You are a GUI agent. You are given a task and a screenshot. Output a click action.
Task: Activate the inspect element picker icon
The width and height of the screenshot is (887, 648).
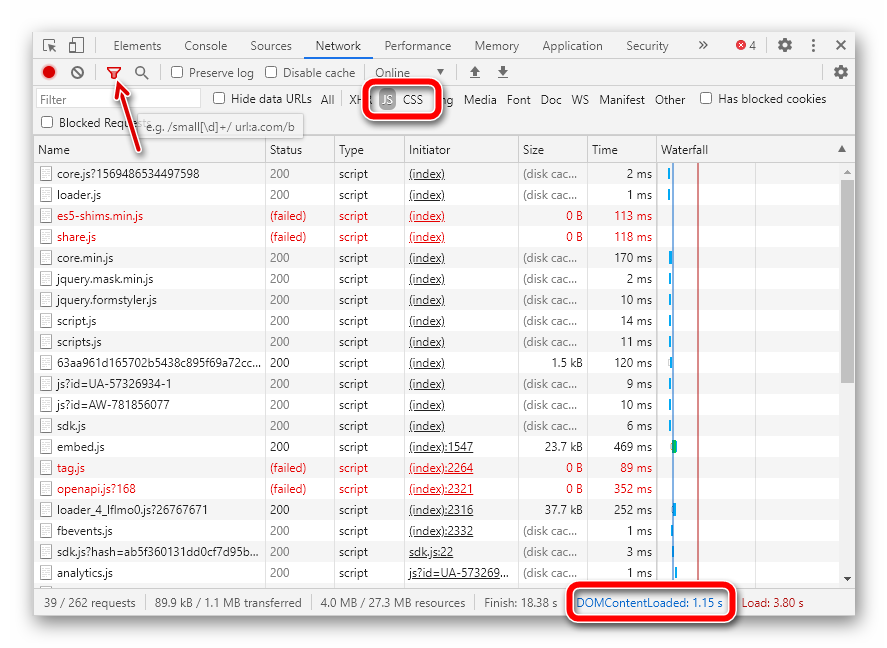[49, 46]
